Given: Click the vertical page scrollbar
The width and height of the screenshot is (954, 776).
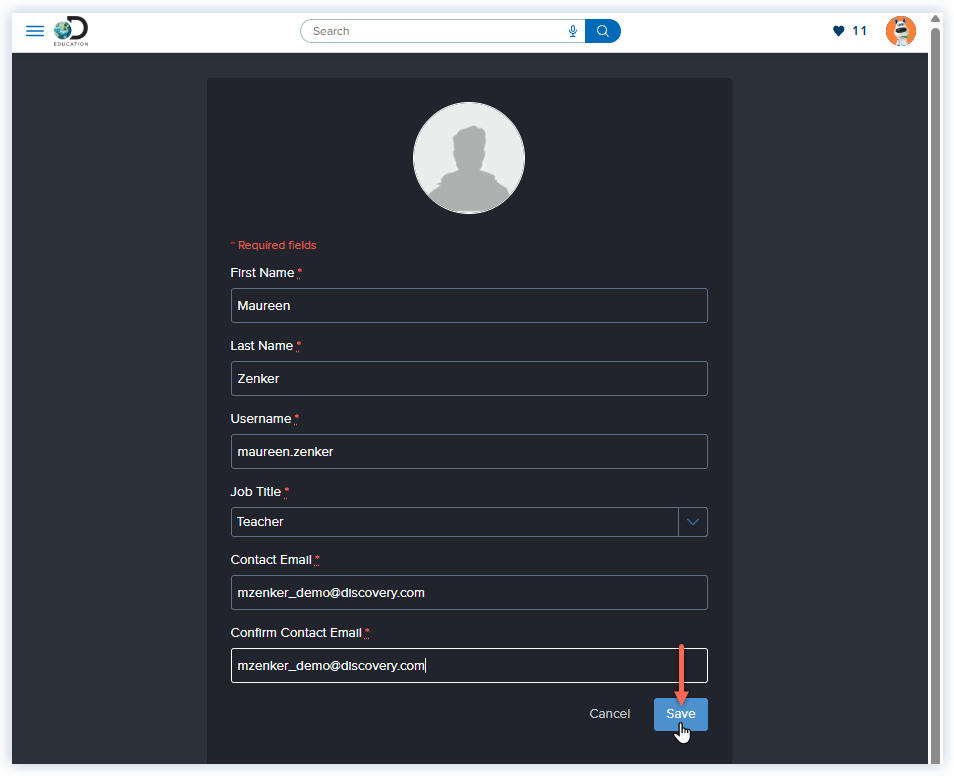Looking at the screenshot, I should (x=936, y=400).
